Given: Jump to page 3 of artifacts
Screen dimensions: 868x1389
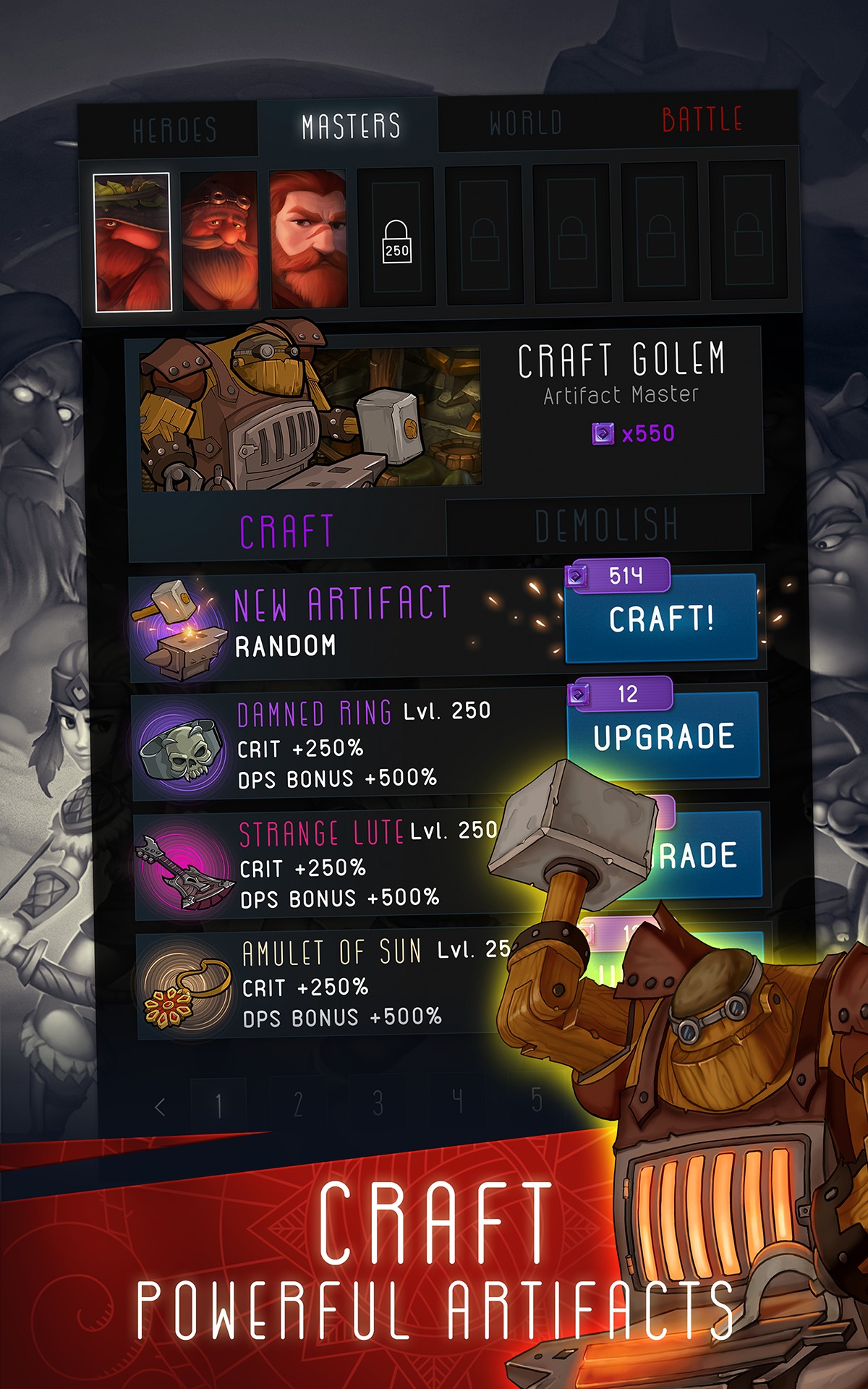Looking at the screenshot, I should click(x=378, y=1103).
